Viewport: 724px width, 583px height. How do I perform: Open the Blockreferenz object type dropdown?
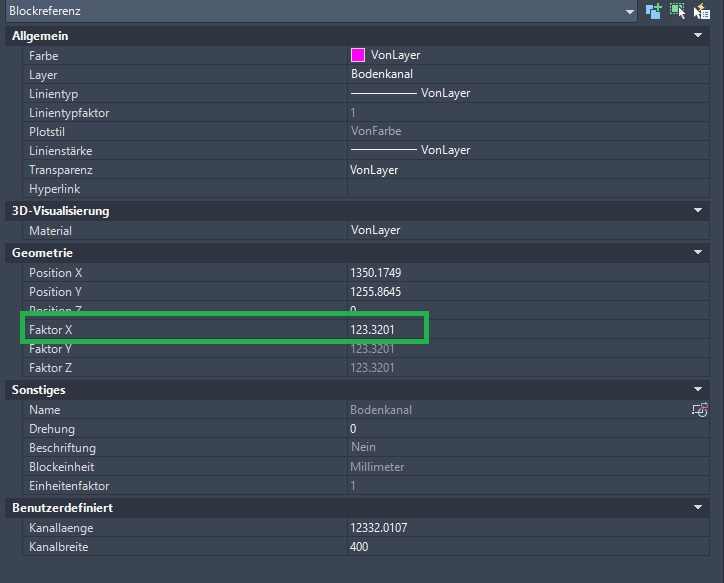629,11
